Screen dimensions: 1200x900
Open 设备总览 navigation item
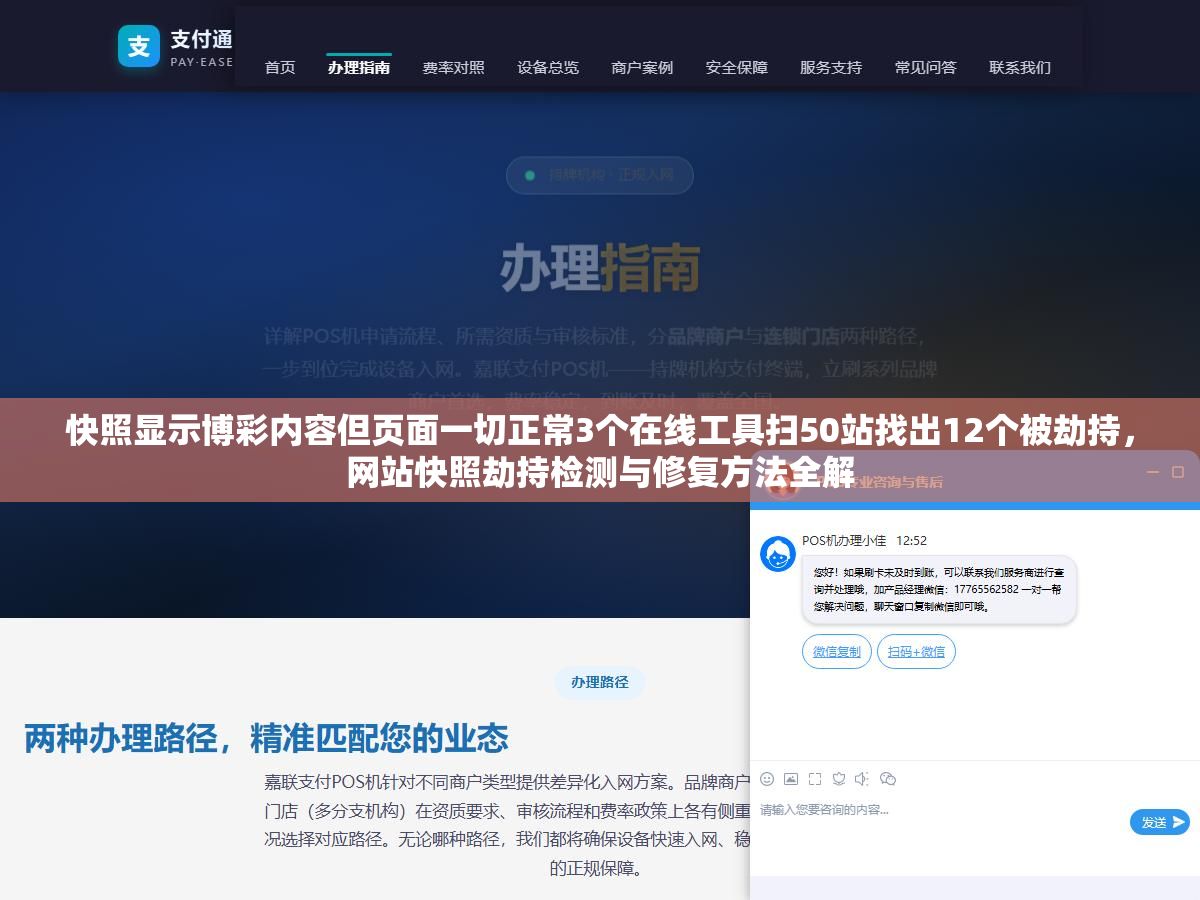click(x=548, y=67)
